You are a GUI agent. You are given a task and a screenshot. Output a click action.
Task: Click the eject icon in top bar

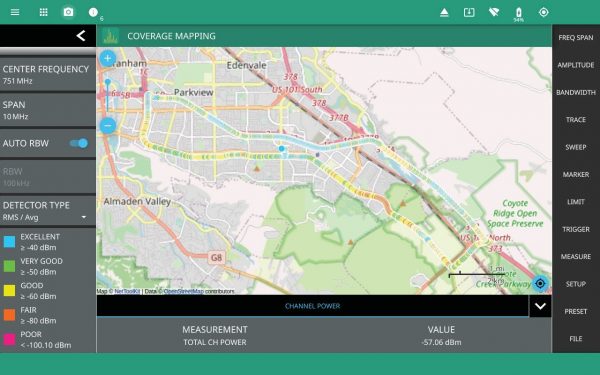point(444,13)
